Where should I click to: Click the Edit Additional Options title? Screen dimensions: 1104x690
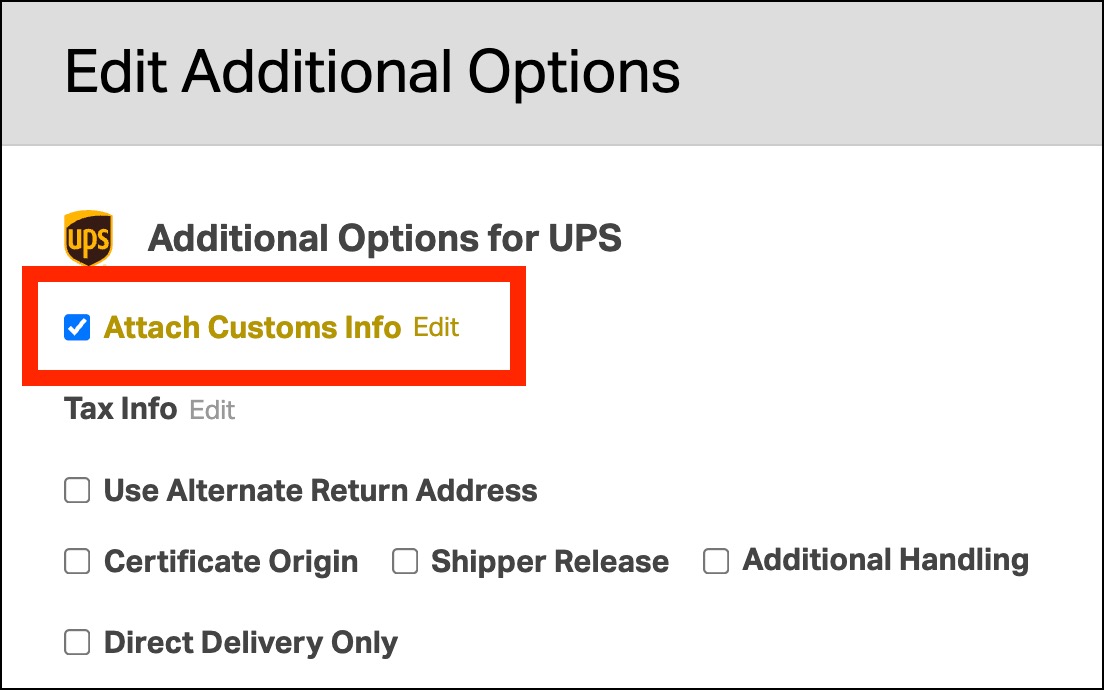[x=372, y=72]
